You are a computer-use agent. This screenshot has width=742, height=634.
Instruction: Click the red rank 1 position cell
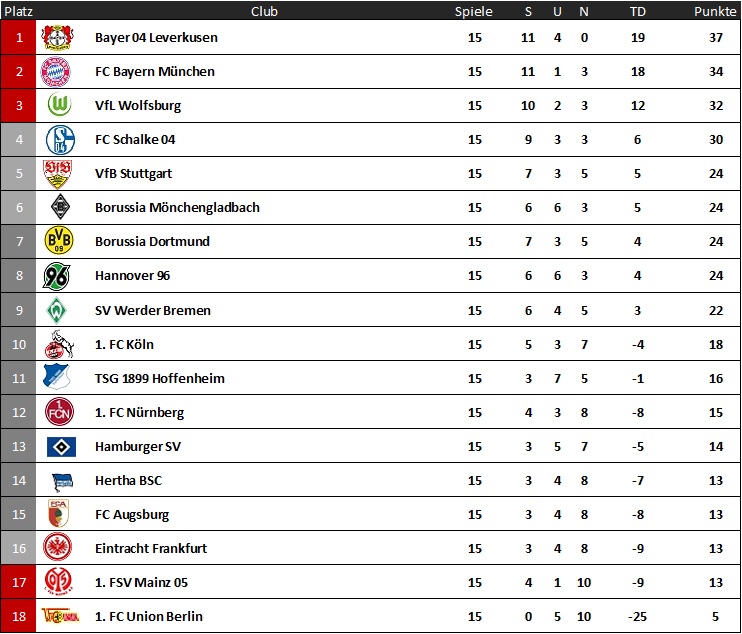[18, 37]
